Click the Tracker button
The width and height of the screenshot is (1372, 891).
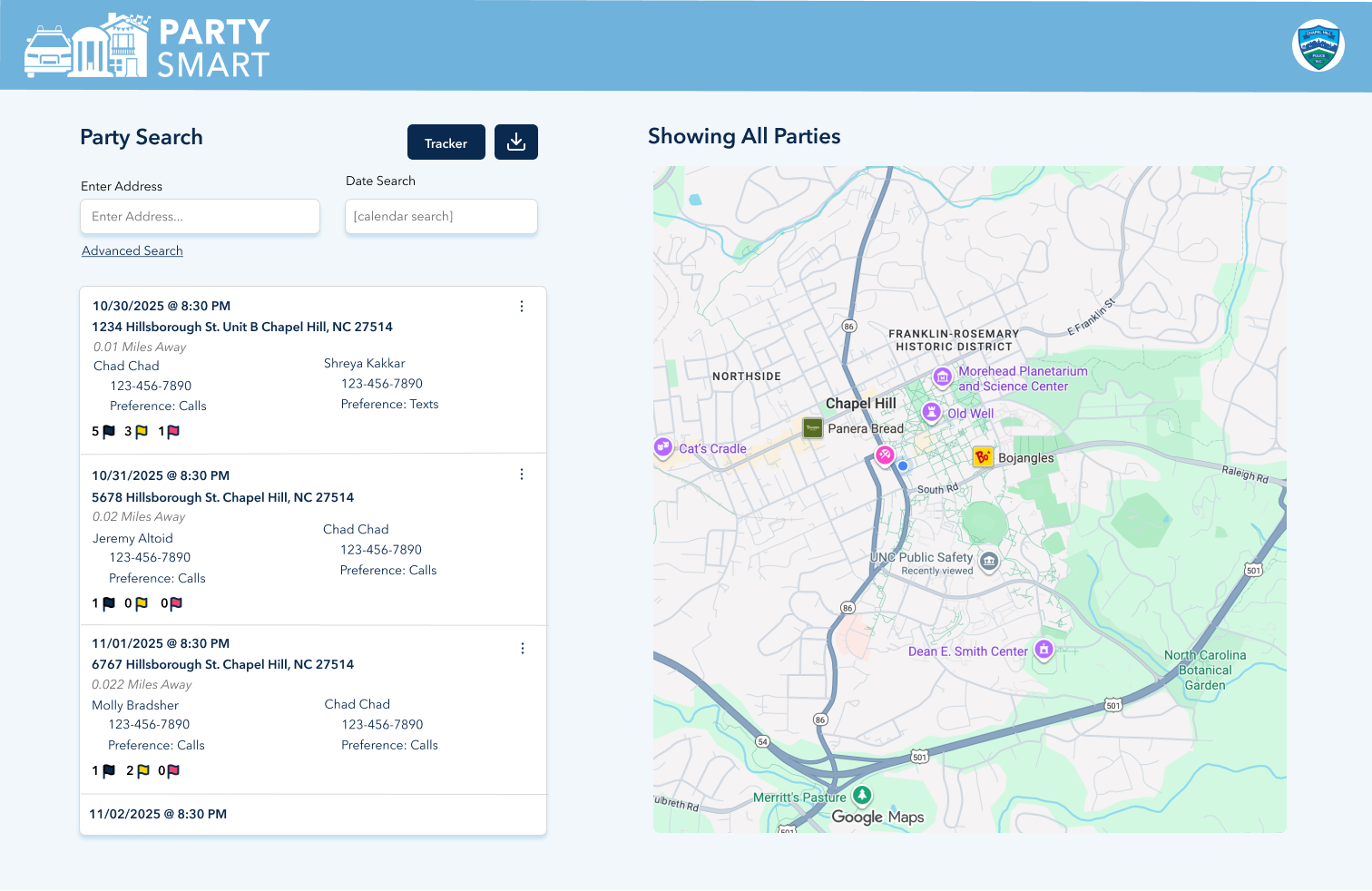pyautogui.click(x=446, y=142)
